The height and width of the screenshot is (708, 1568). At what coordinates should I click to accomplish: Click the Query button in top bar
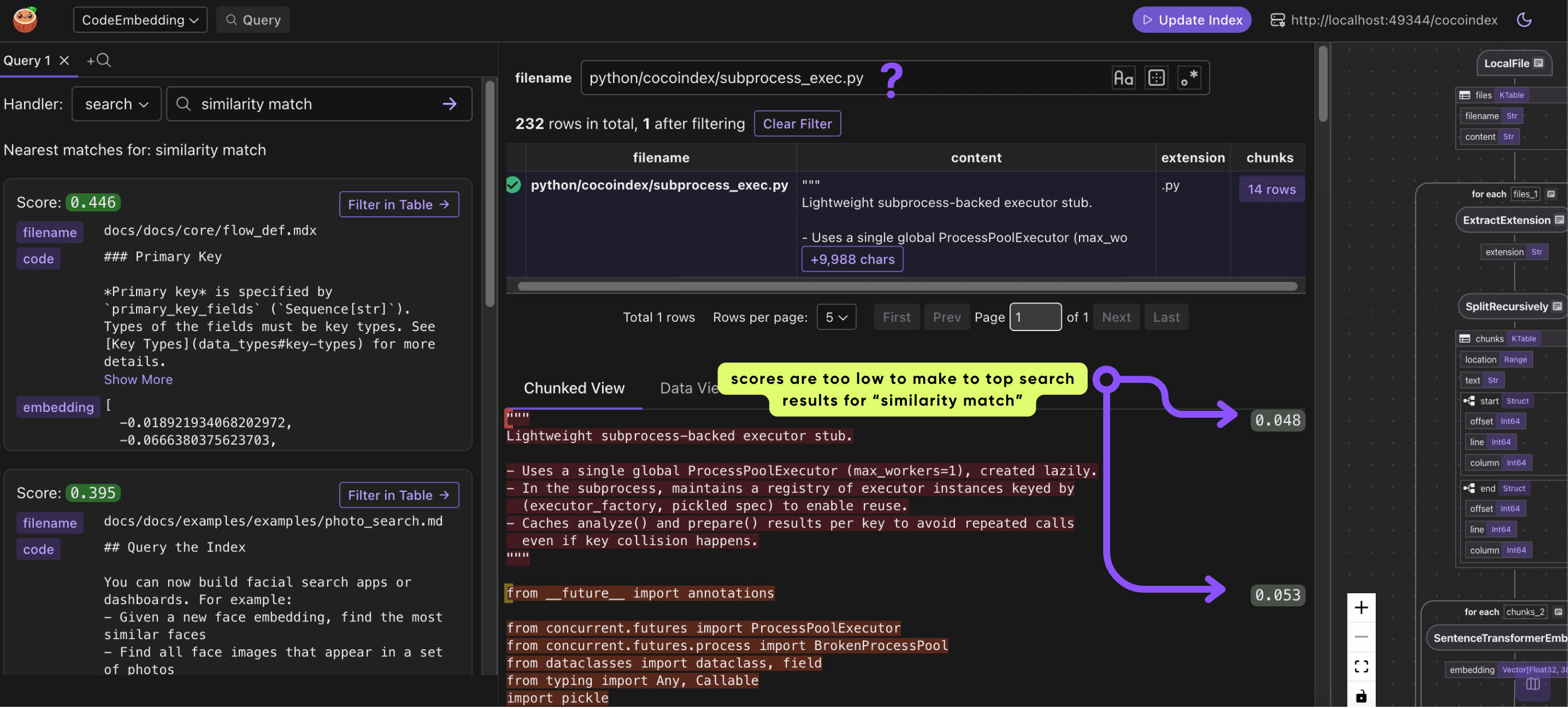coord(253,20)
